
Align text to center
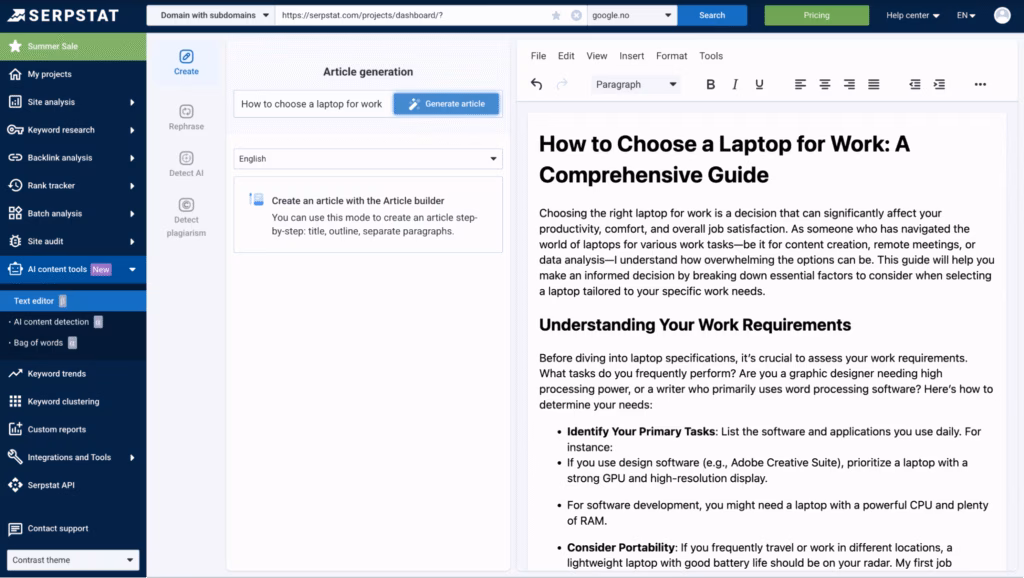825,85
